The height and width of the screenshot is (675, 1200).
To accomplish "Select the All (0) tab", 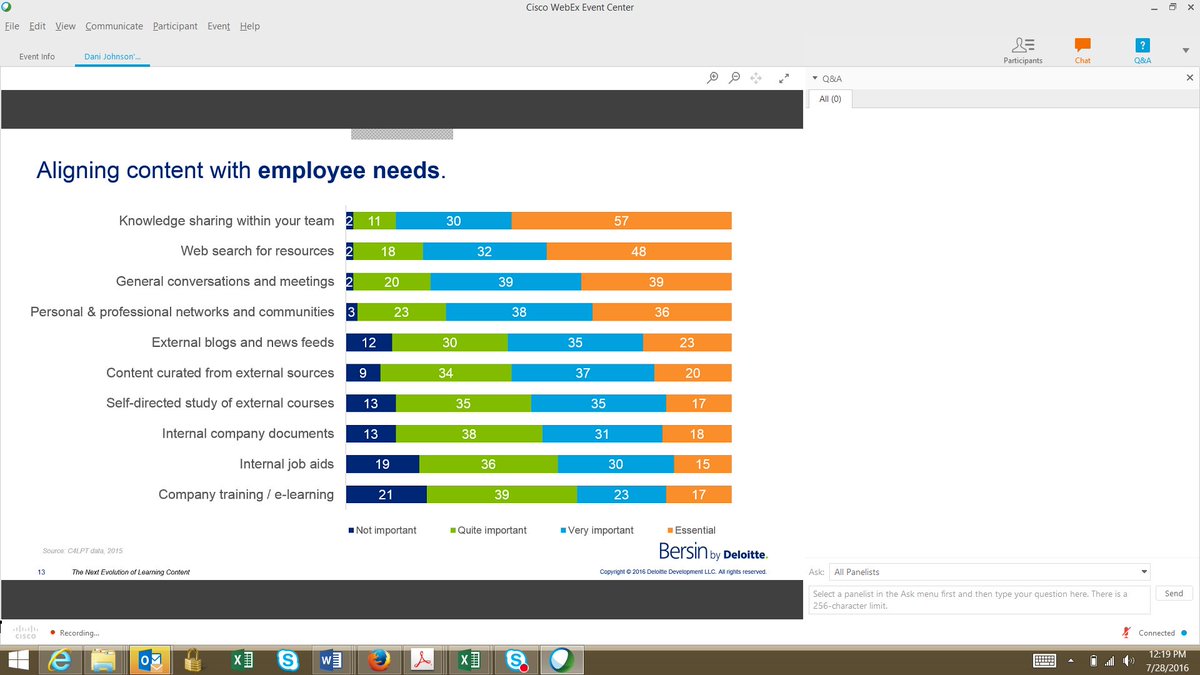I will pyautogui.click(x=830, y=99).
